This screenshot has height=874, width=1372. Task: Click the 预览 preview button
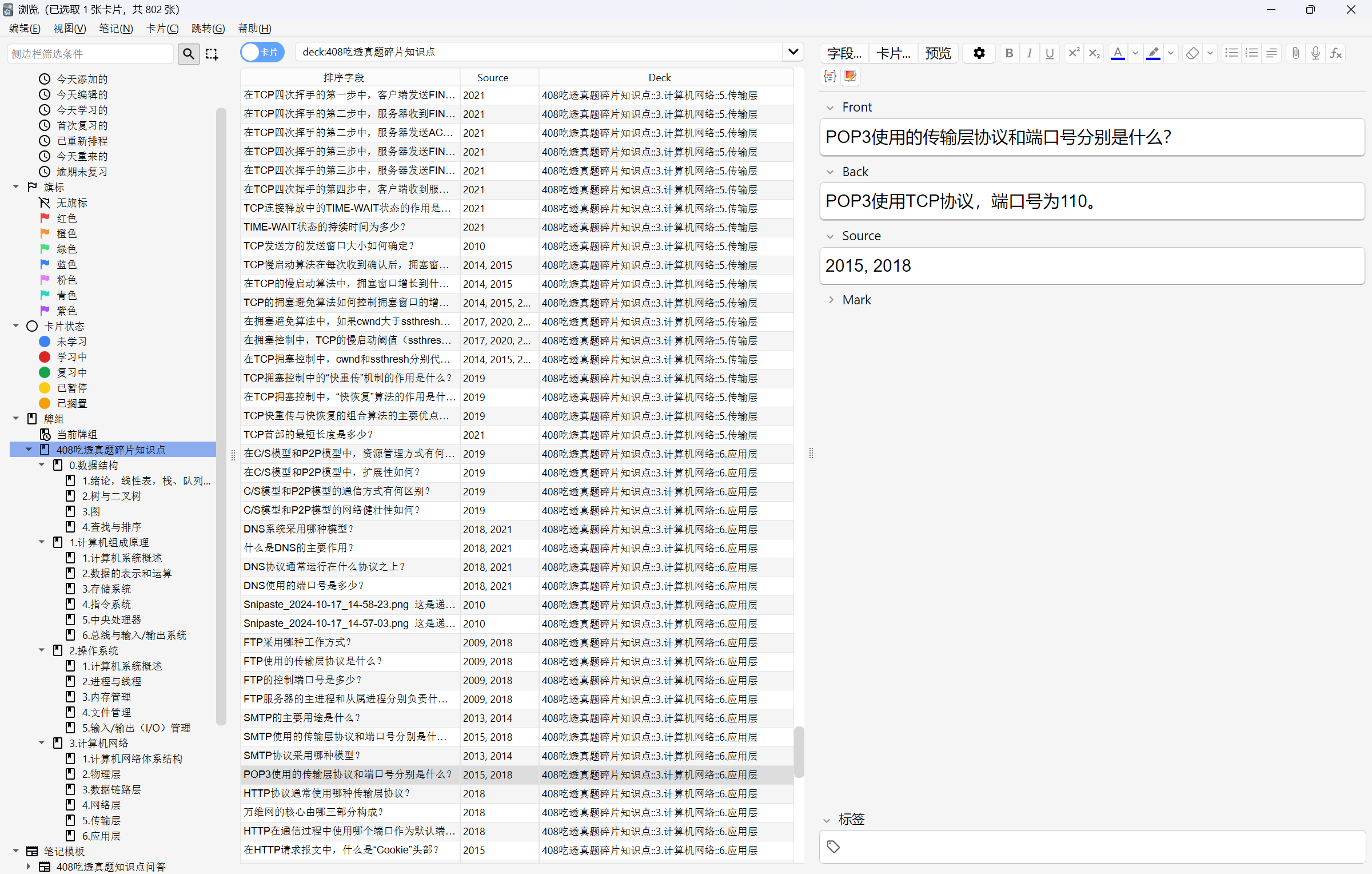coord(938,53)
